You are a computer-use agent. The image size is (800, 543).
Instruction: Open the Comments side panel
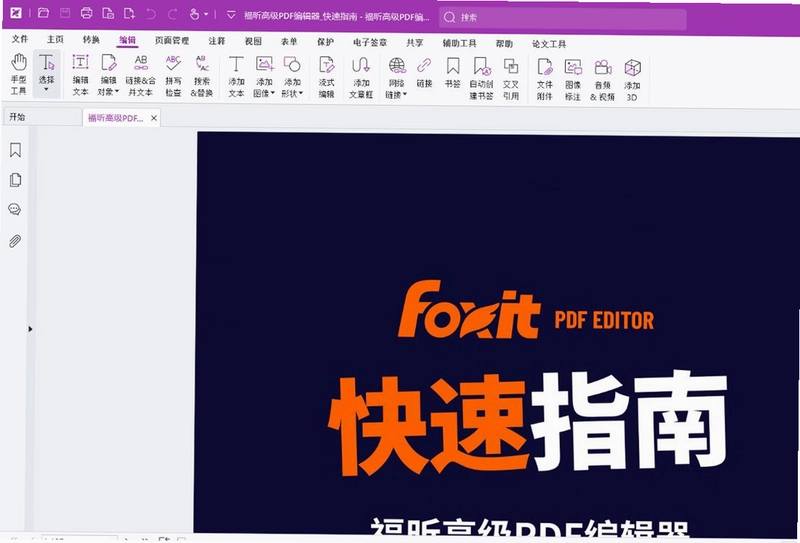click(15, 209)
